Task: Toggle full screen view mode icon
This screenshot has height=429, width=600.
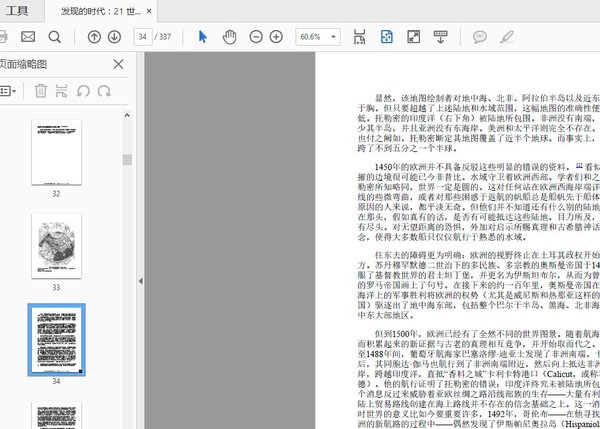Action: pyautogui.click(x=412, y=37)
